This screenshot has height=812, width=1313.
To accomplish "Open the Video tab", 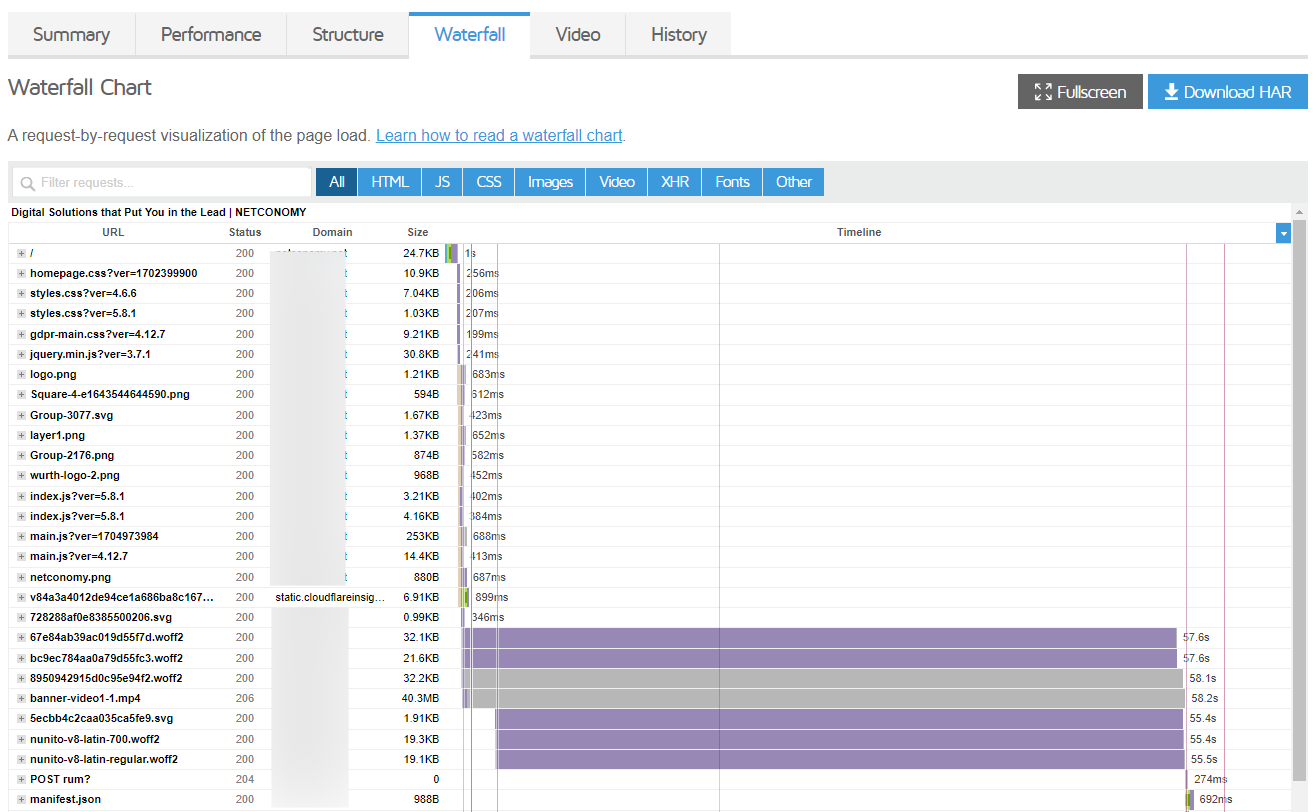I will (577, 34).
